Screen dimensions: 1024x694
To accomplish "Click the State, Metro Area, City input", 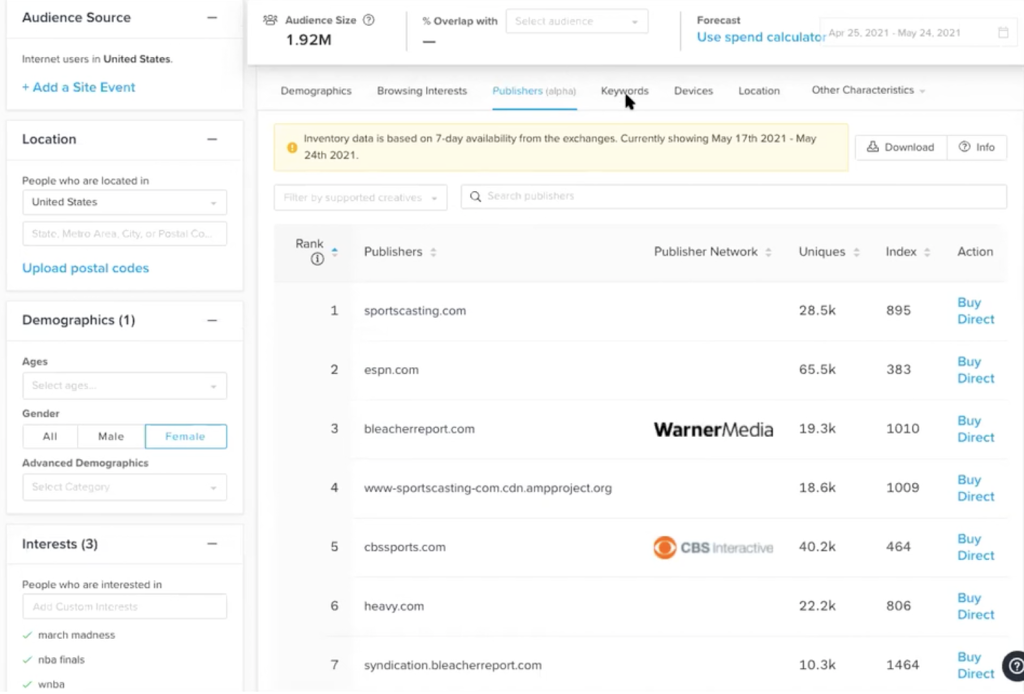I will click(x=124, y=234).
